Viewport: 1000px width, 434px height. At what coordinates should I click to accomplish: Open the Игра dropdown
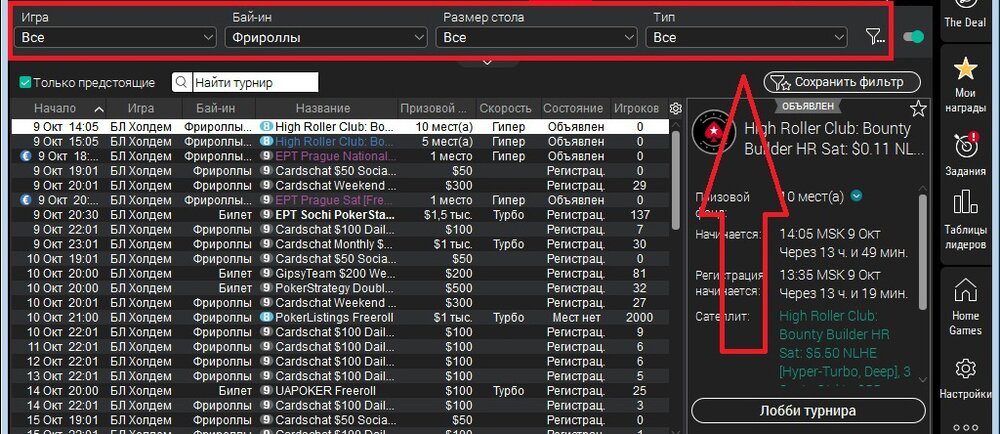click(x=115, y=38)
